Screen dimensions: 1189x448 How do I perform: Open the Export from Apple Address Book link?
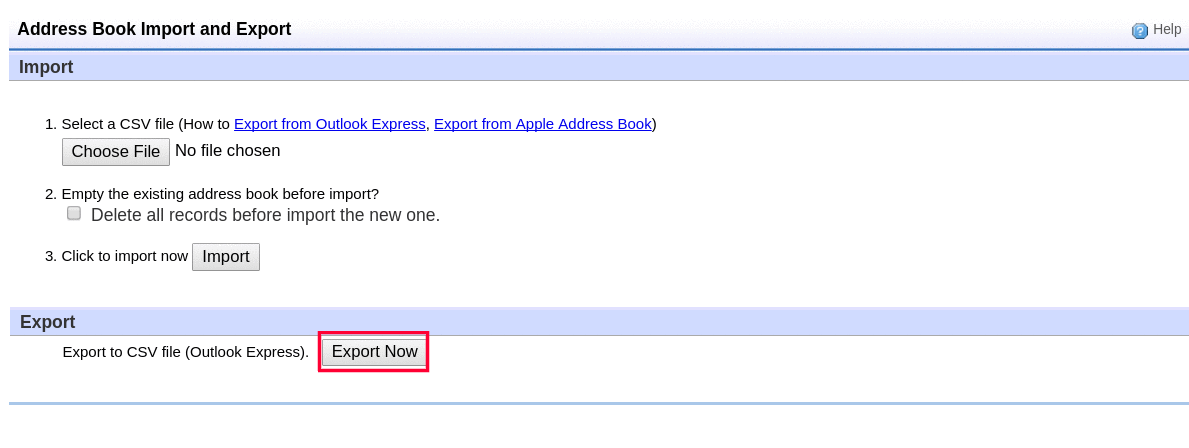click(x=542, y=124)
